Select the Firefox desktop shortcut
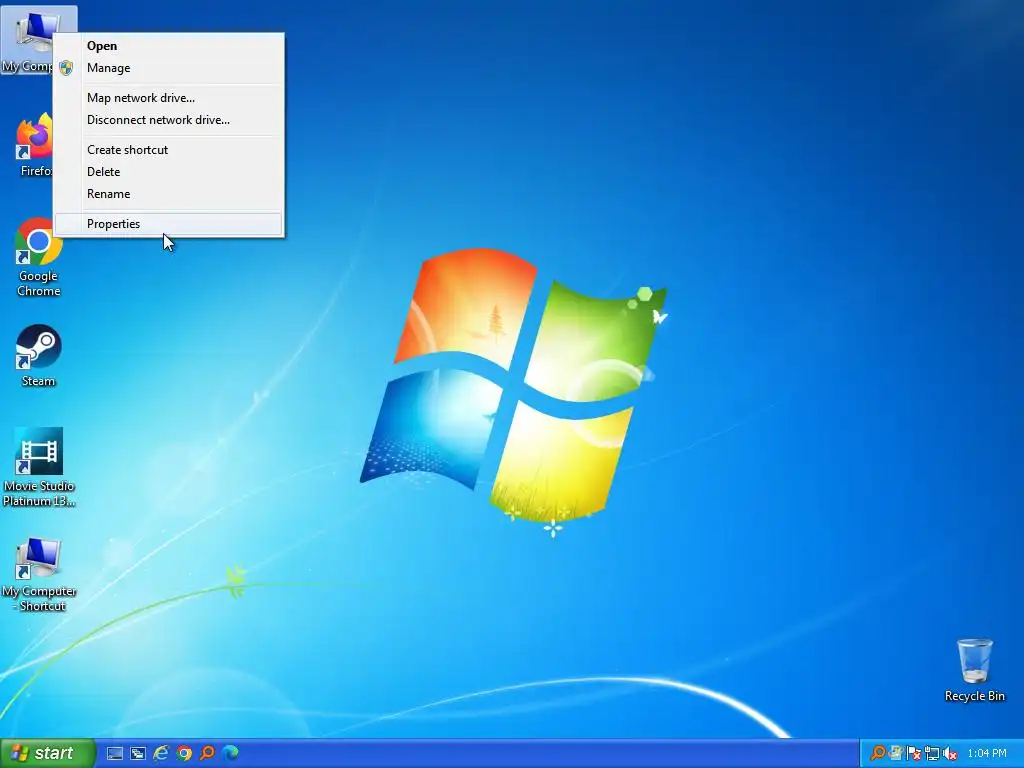The height and width of the screenshot is (768, 1024). [x=34, y=145]
